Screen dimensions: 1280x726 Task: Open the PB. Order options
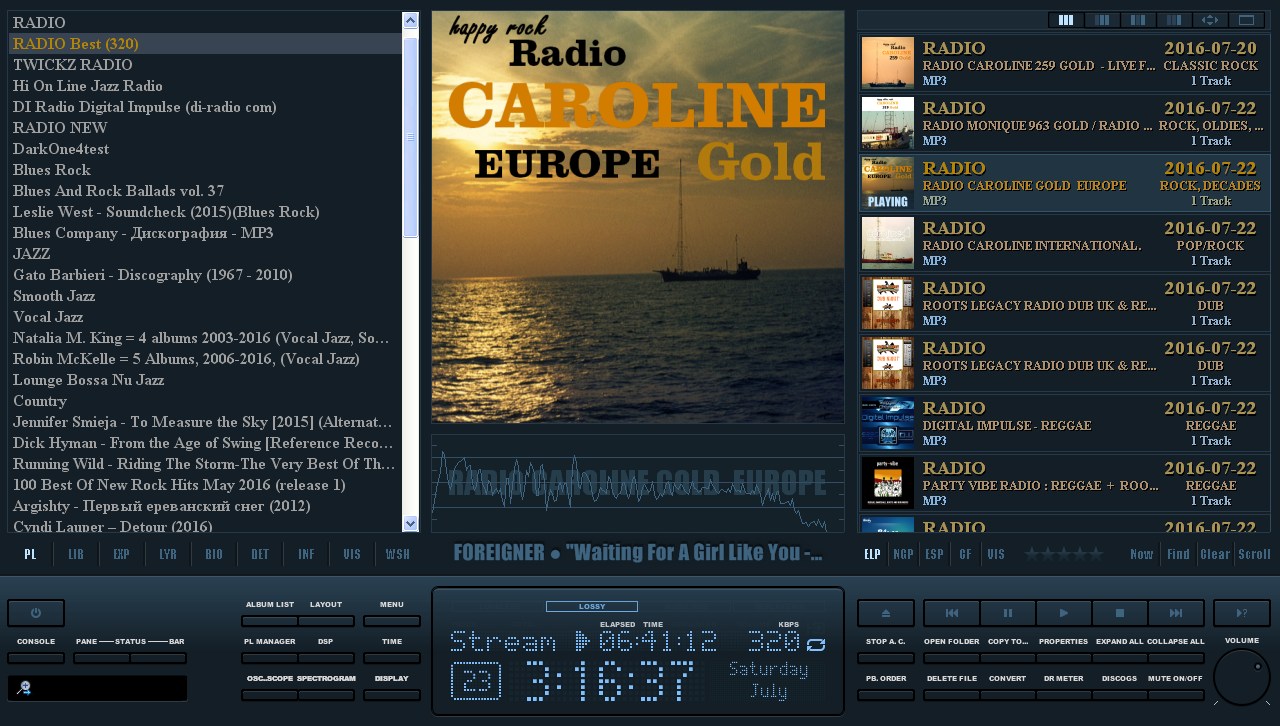(x=885, y=695)
